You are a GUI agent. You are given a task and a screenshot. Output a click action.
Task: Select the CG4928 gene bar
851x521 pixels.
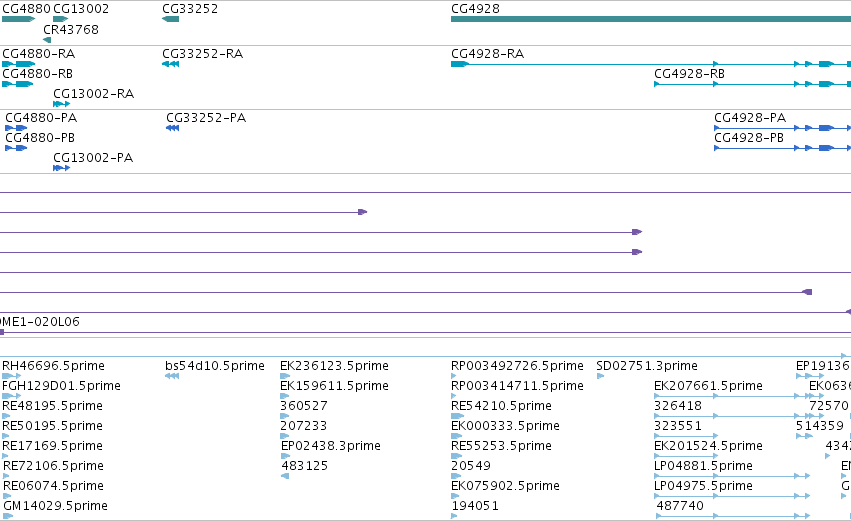pos(651,19)
